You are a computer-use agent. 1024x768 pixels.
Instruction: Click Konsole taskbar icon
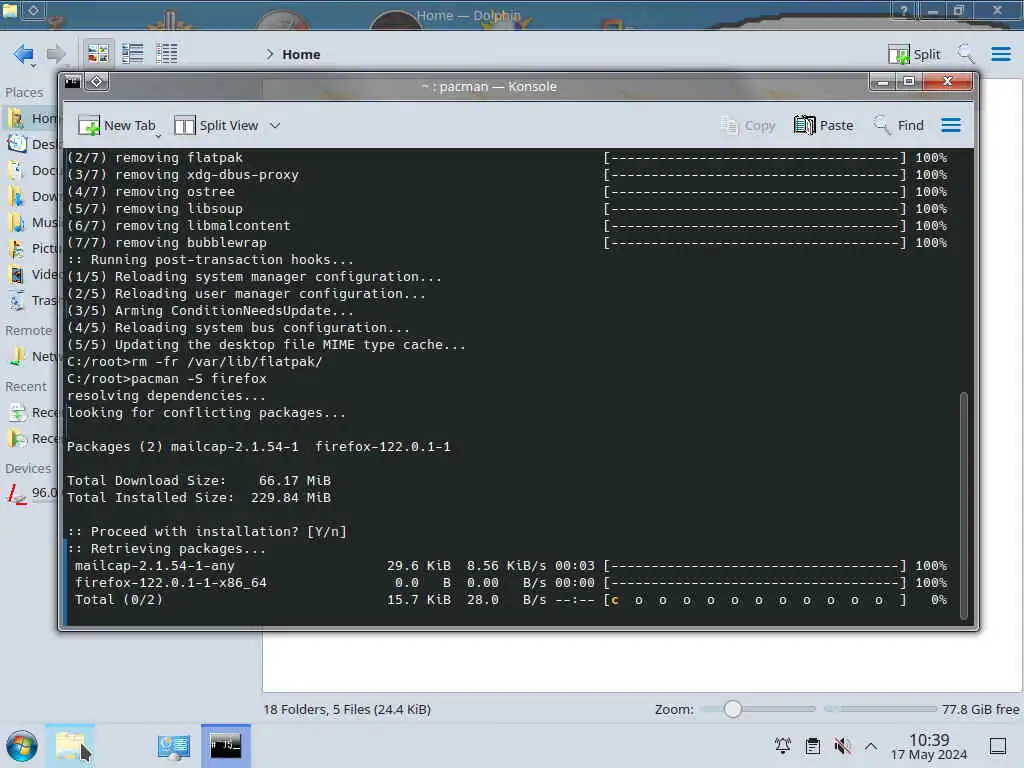(x=225, y=746)
